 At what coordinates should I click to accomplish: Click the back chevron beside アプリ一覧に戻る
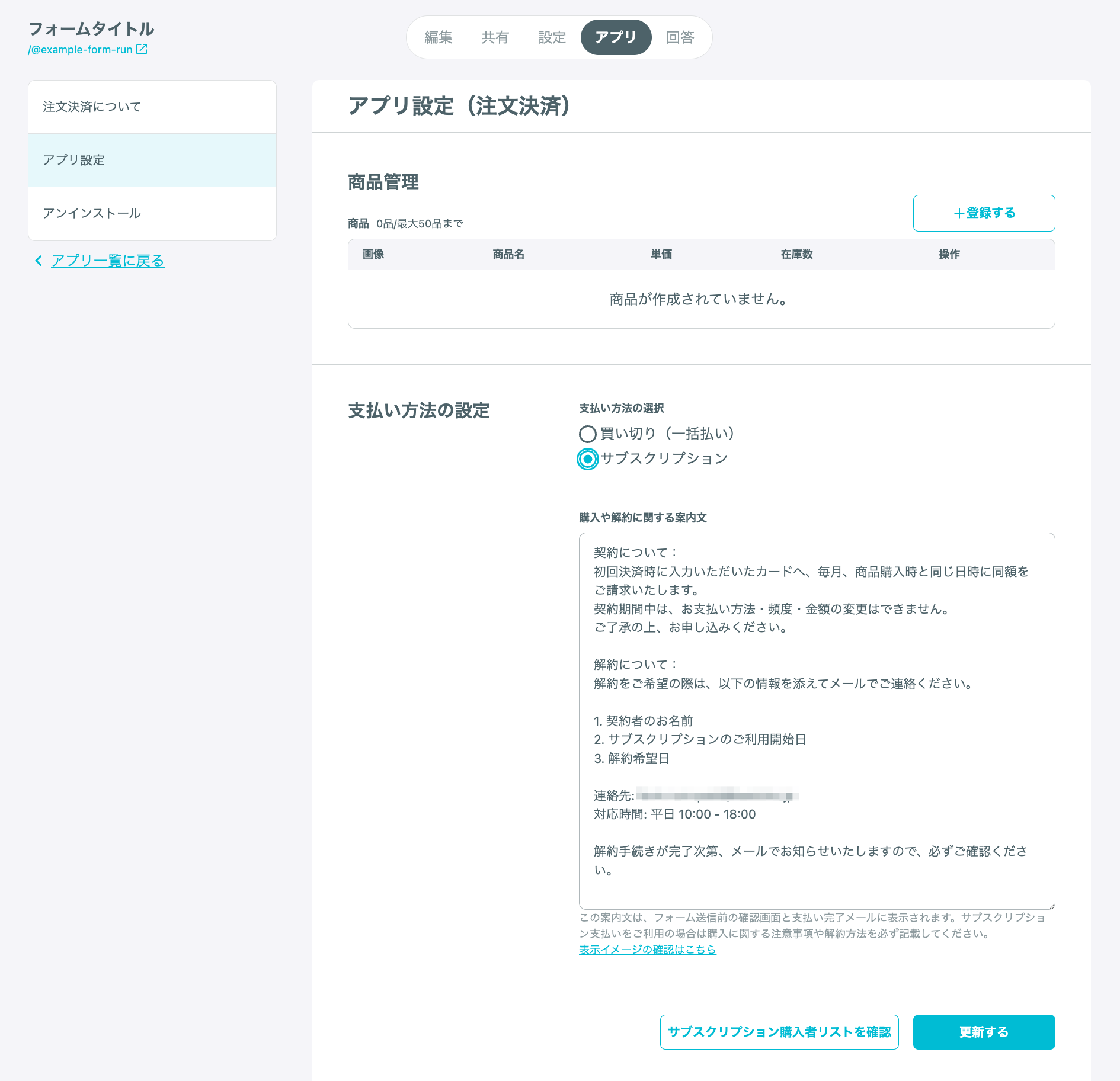[39, 261]
